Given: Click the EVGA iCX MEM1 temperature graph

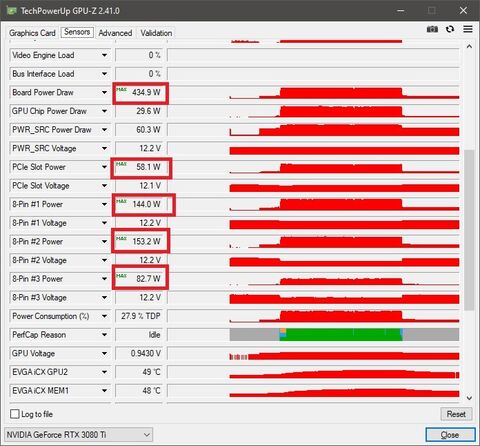Looking at the screenshot, I should [313, 391].
